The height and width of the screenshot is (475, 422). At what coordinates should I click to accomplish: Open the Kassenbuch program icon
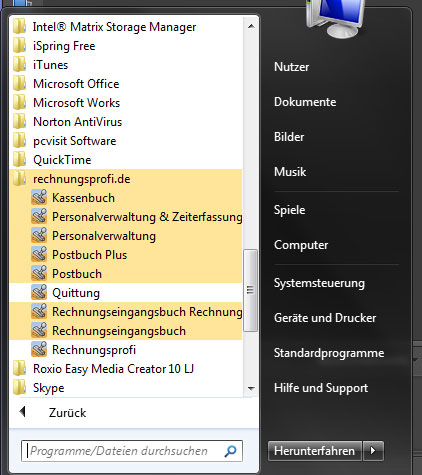[39, 198]
